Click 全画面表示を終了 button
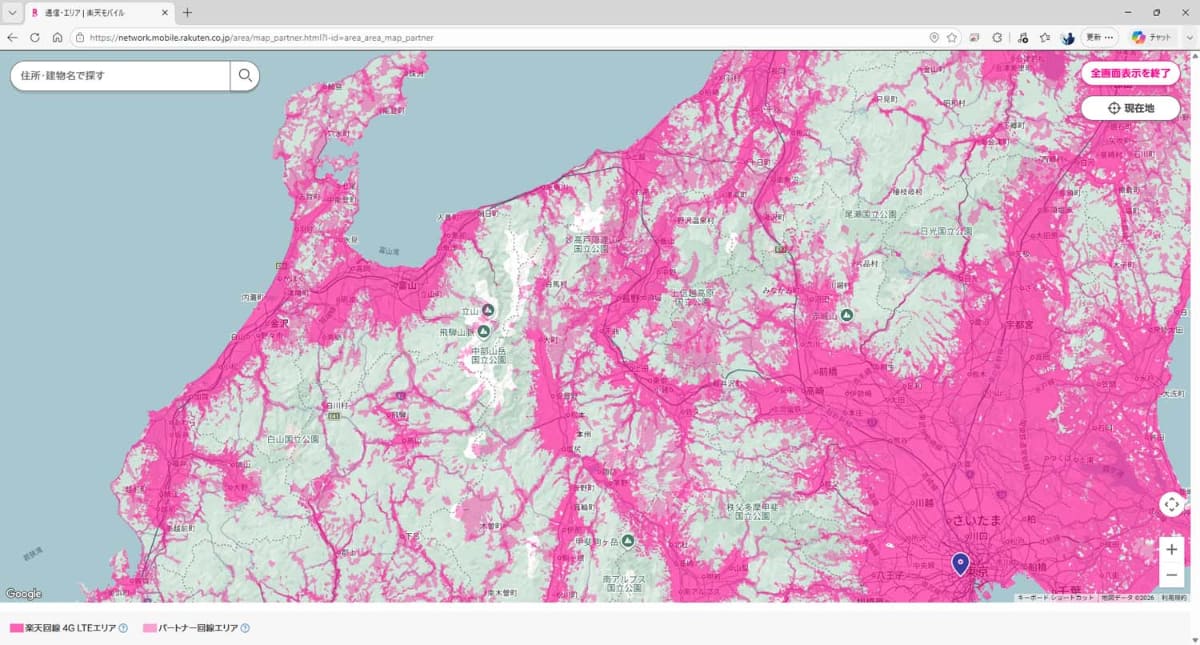This screenshot has height=645, width=1200. (x=1130, y=73)
